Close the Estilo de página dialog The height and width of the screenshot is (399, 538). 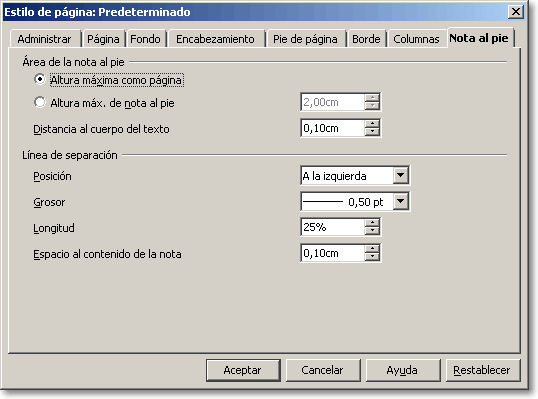pyautogui.click(x=515, y=12)
